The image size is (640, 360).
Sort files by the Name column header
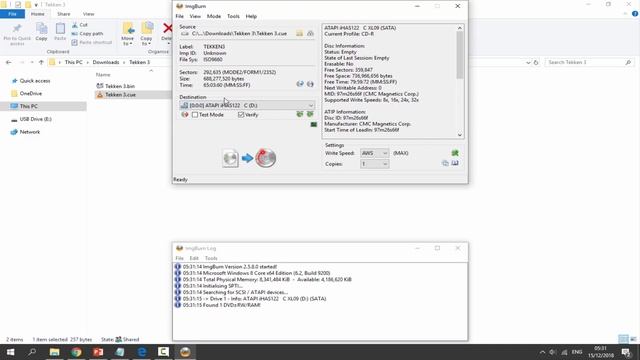point(103,75)
